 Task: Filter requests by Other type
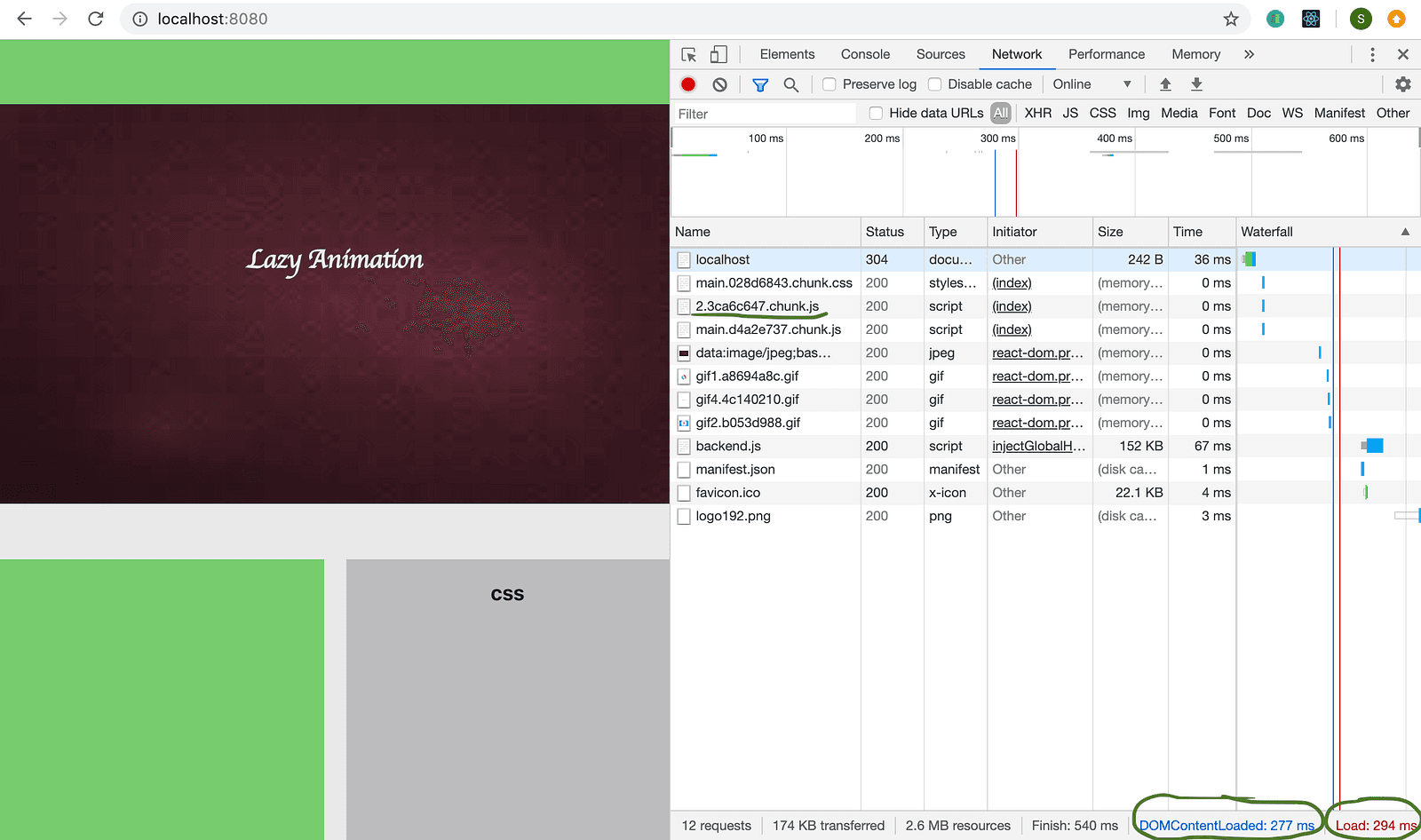[x=1393, y=113]
